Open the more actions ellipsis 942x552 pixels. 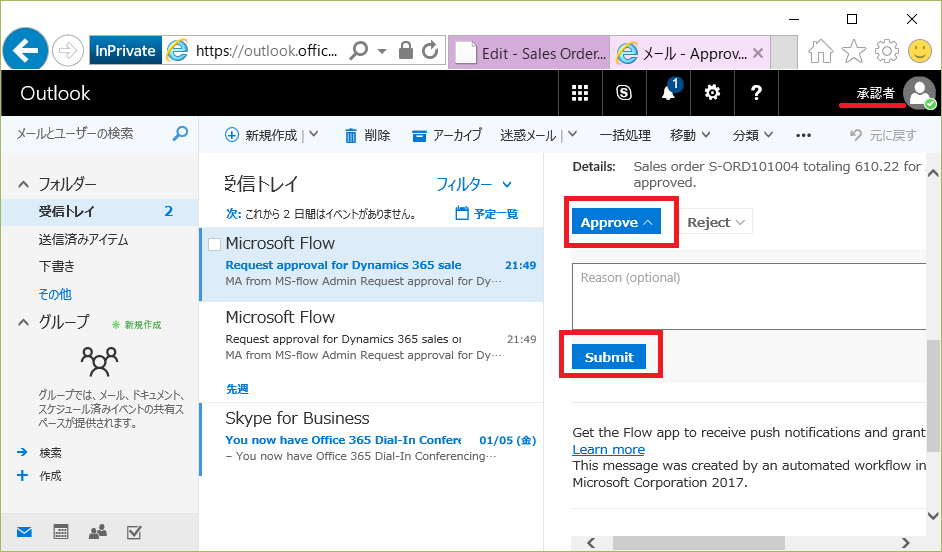(x=803, y=135)
